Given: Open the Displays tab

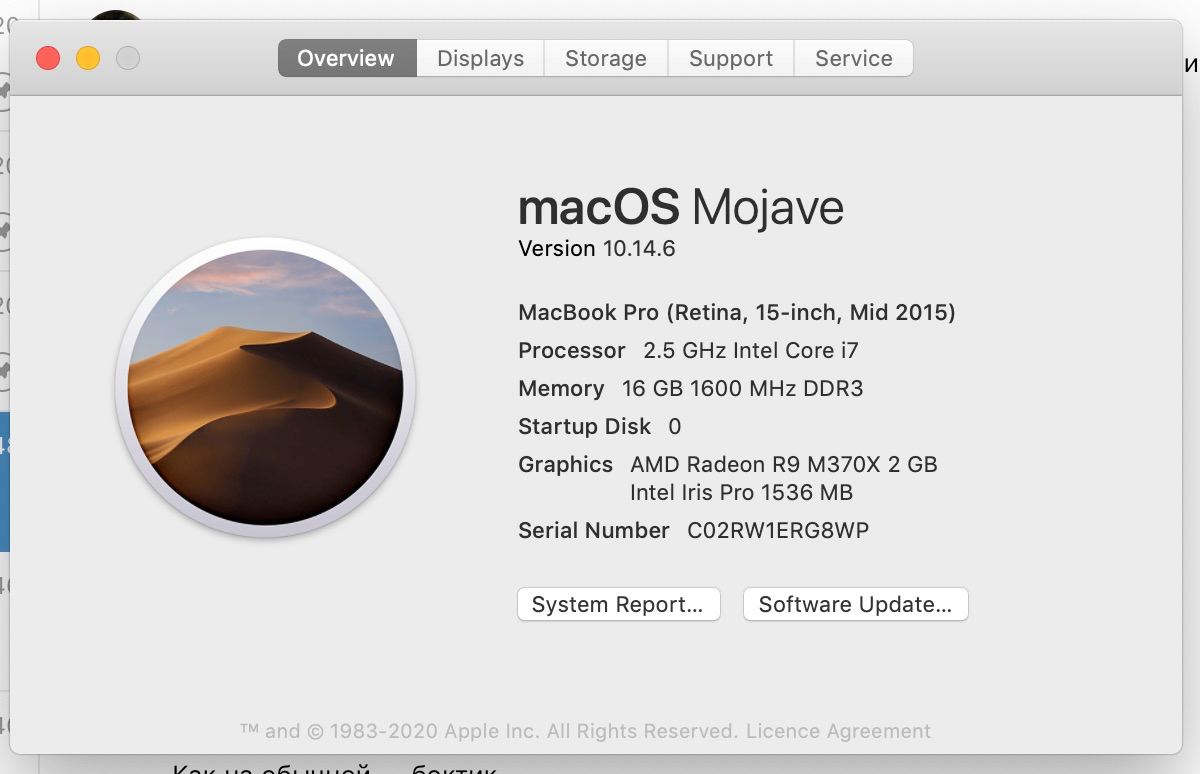Looking at the screenshot, I should tap(480, 58).
